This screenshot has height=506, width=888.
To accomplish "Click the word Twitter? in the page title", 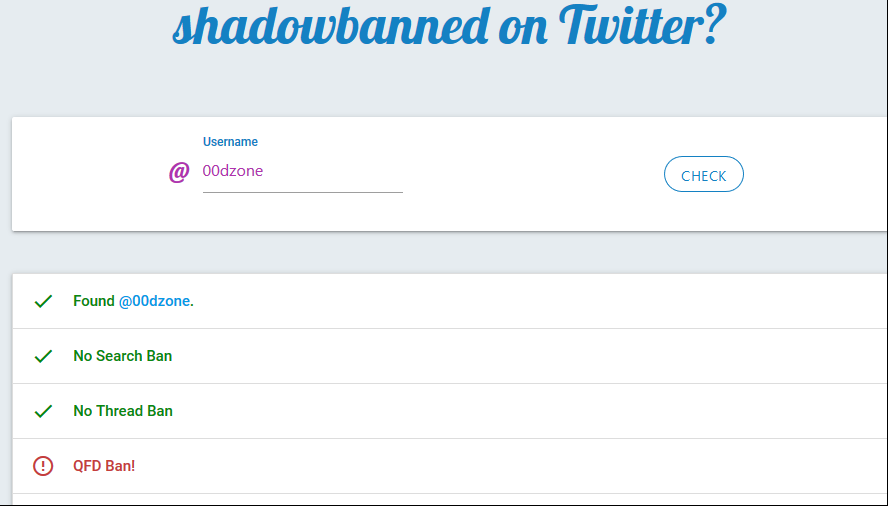I will pos(642,23).
